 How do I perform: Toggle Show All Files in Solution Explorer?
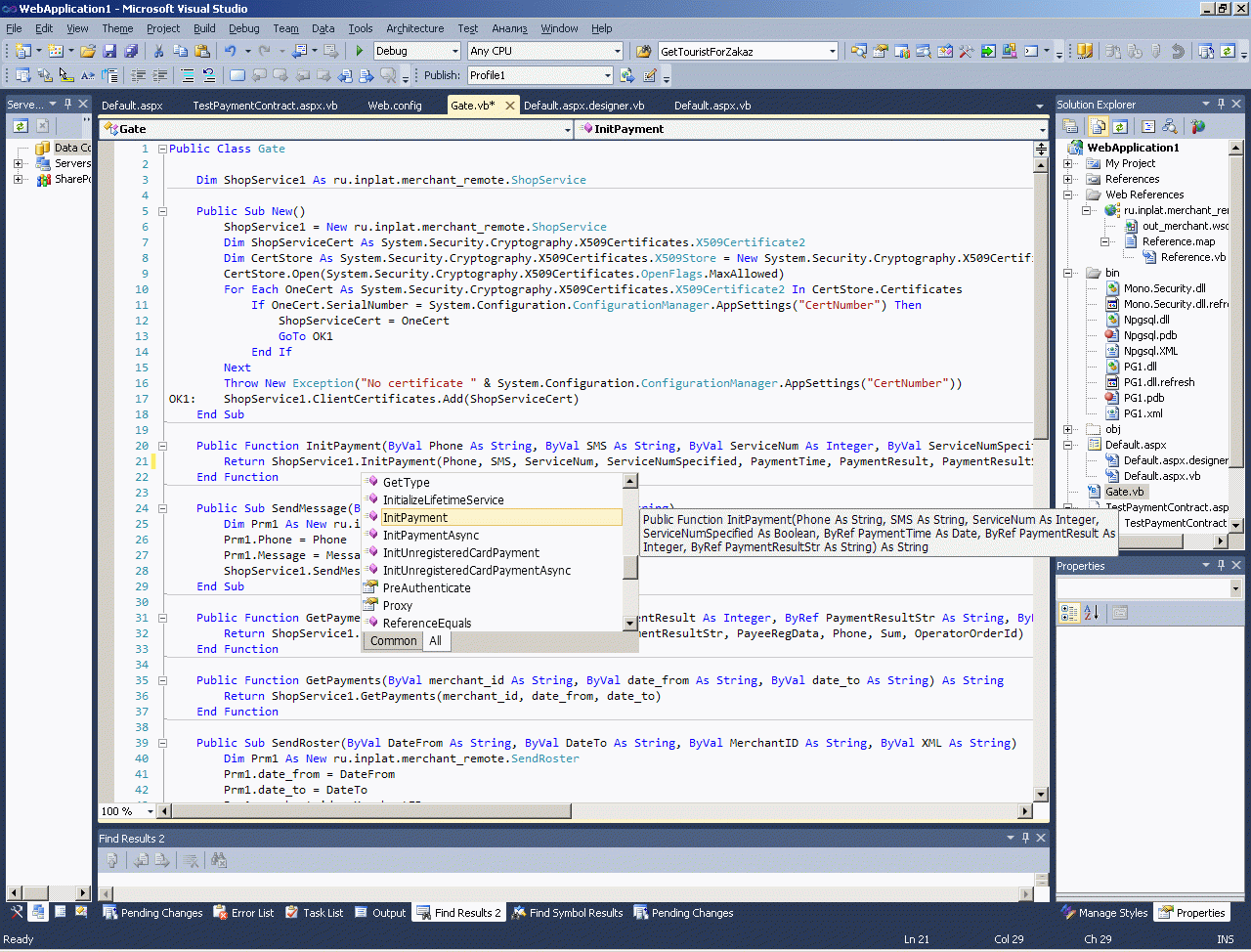click(1098, 126)
